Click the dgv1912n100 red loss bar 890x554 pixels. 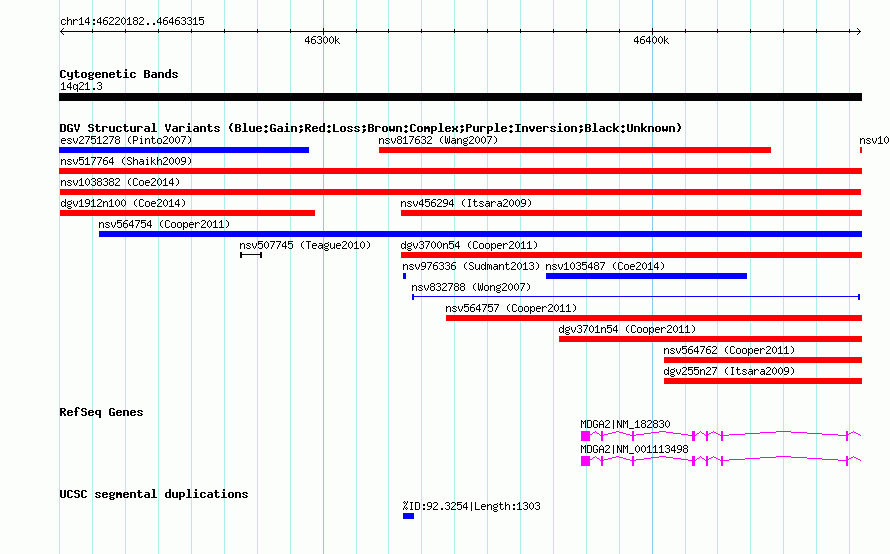pyautogui.click(x=187, y=213)
